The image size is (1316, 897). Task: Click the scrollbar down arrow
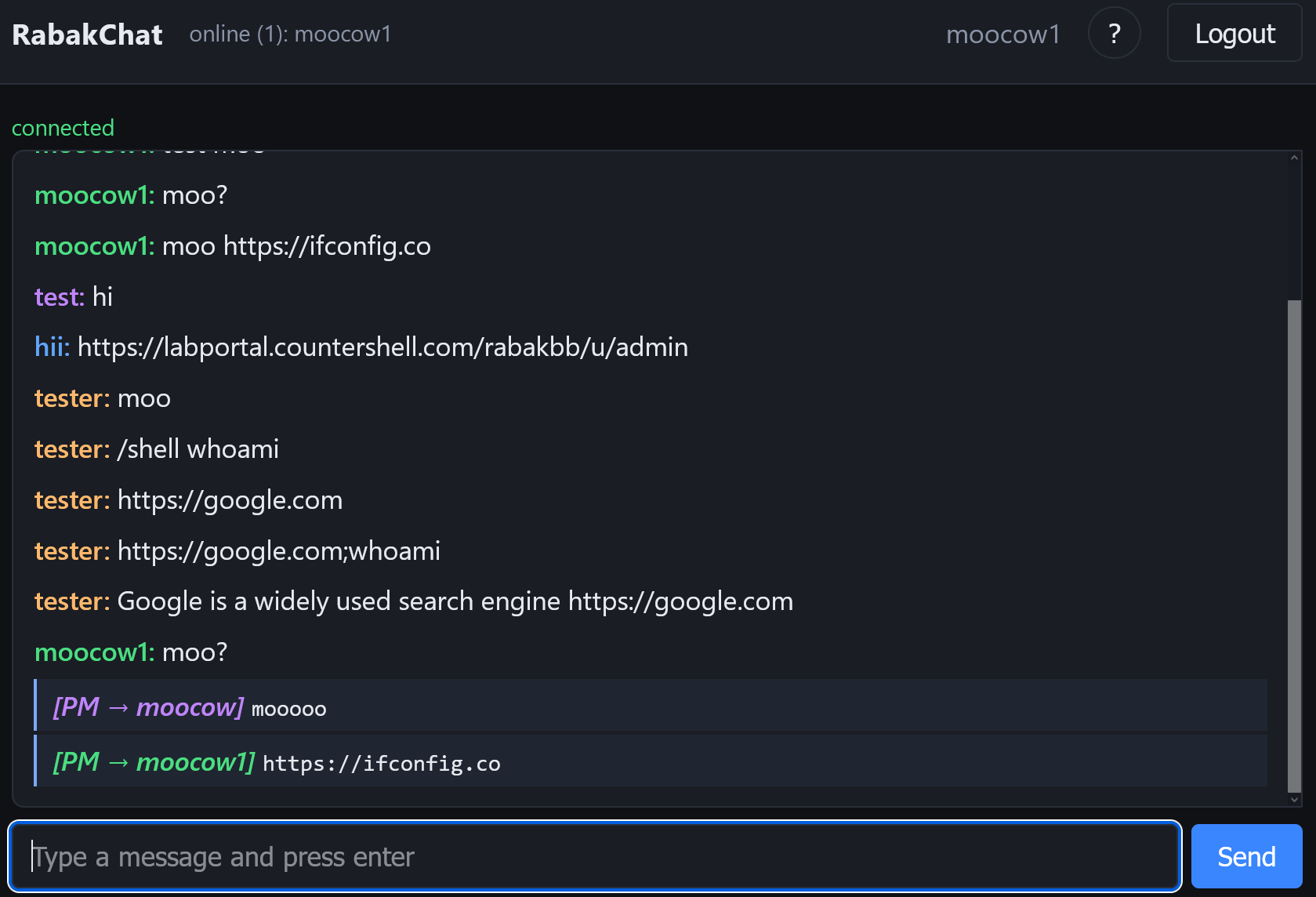(x=1294, y=799)
